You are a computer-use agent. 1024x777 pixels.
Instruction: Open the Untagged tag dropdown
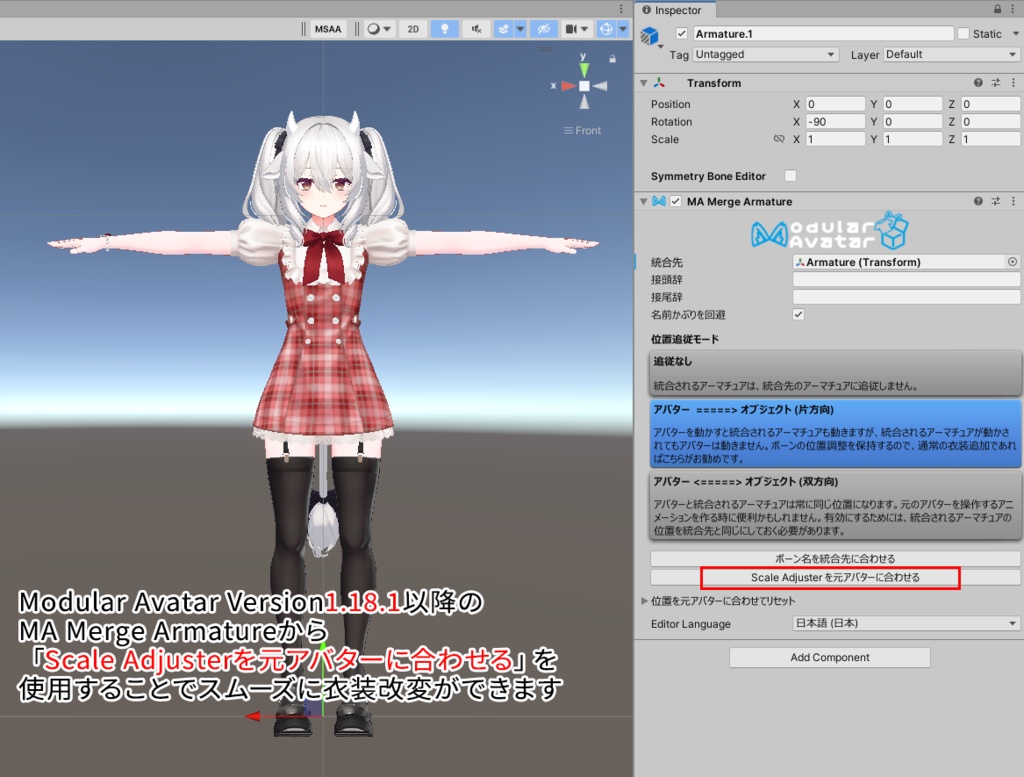[765, 54]
